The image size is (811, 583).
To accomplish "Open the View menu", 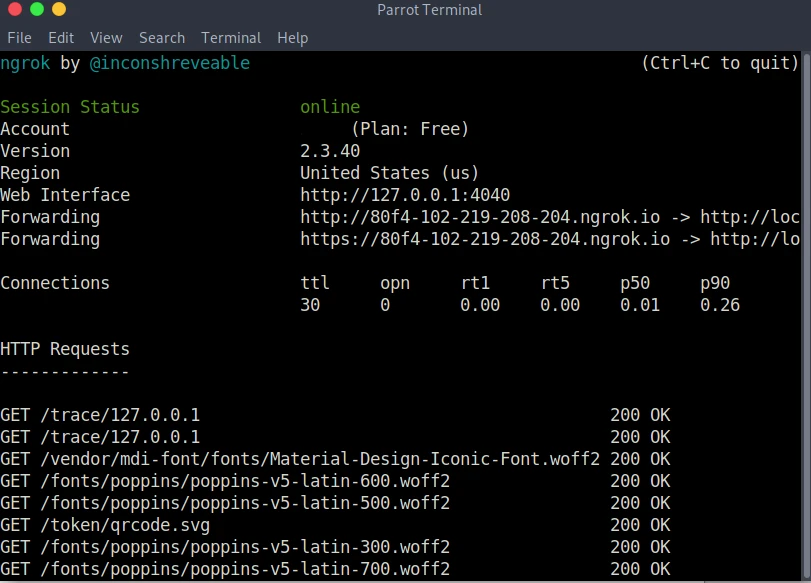I will [106, 38].
